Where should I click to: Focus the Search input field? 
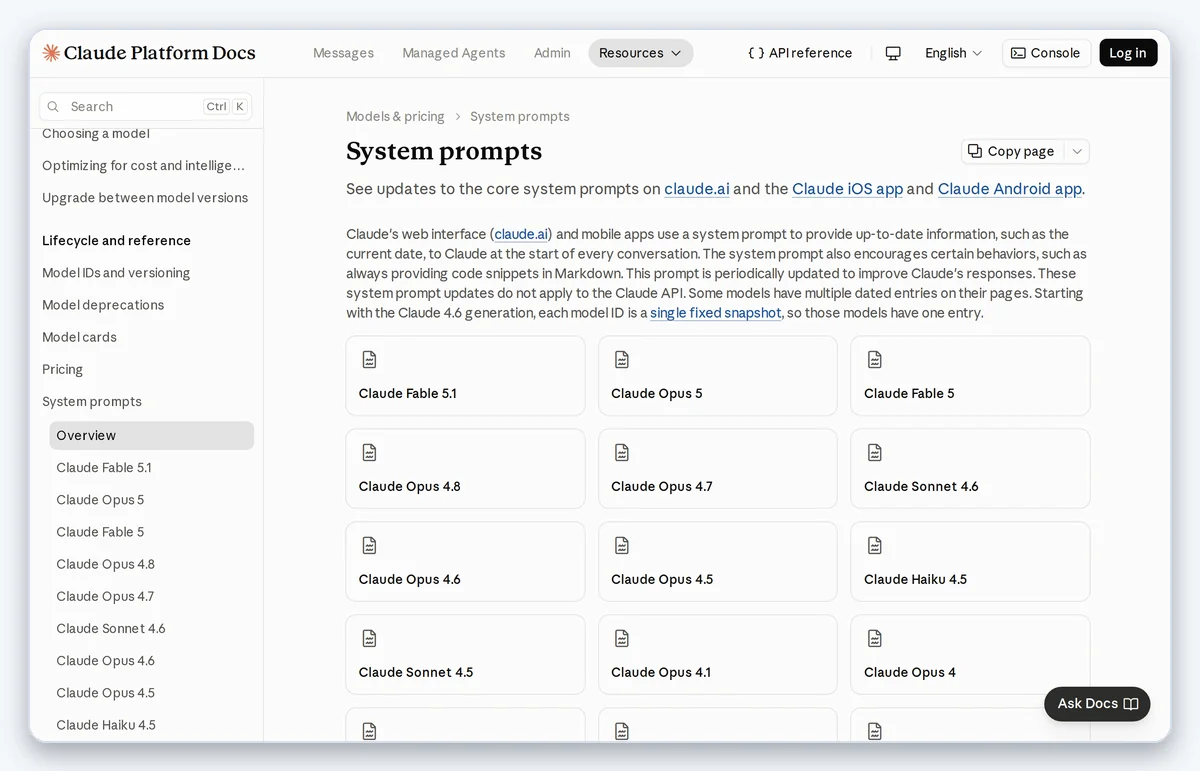(x=146, y=107)
